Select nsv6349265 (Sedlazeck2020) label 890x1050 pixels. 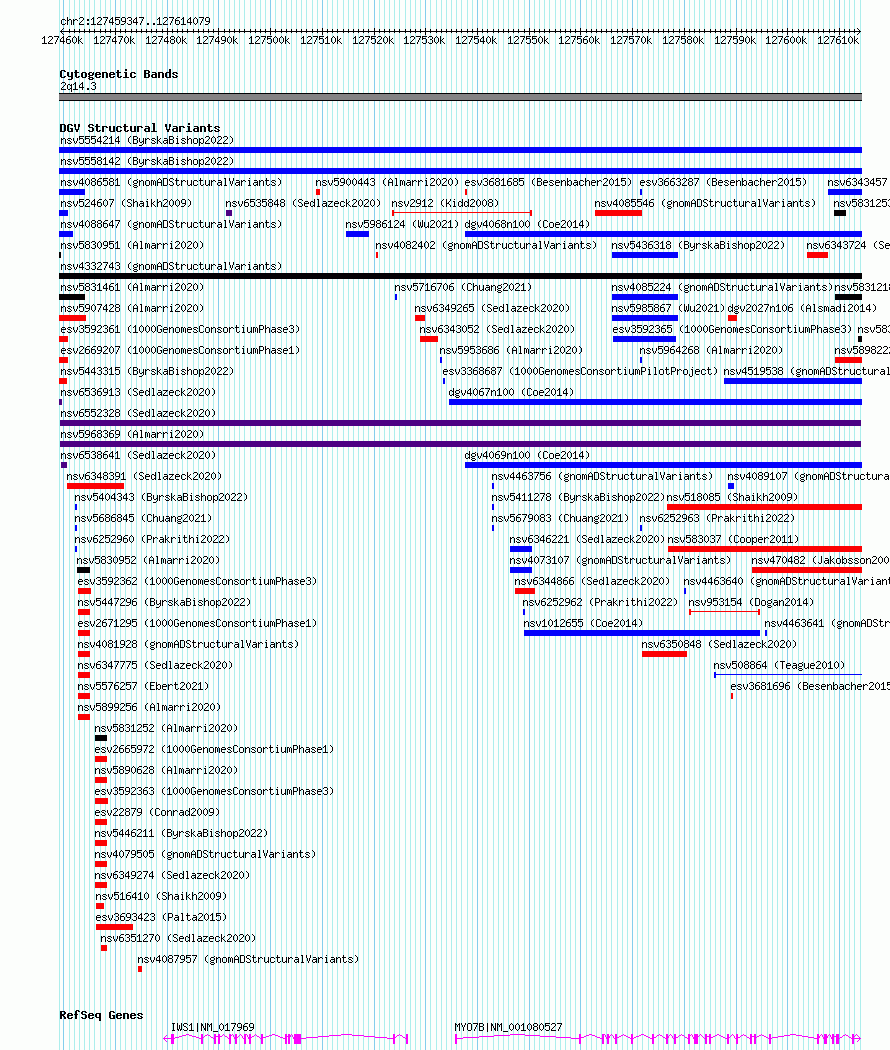[x=492, y=308]
